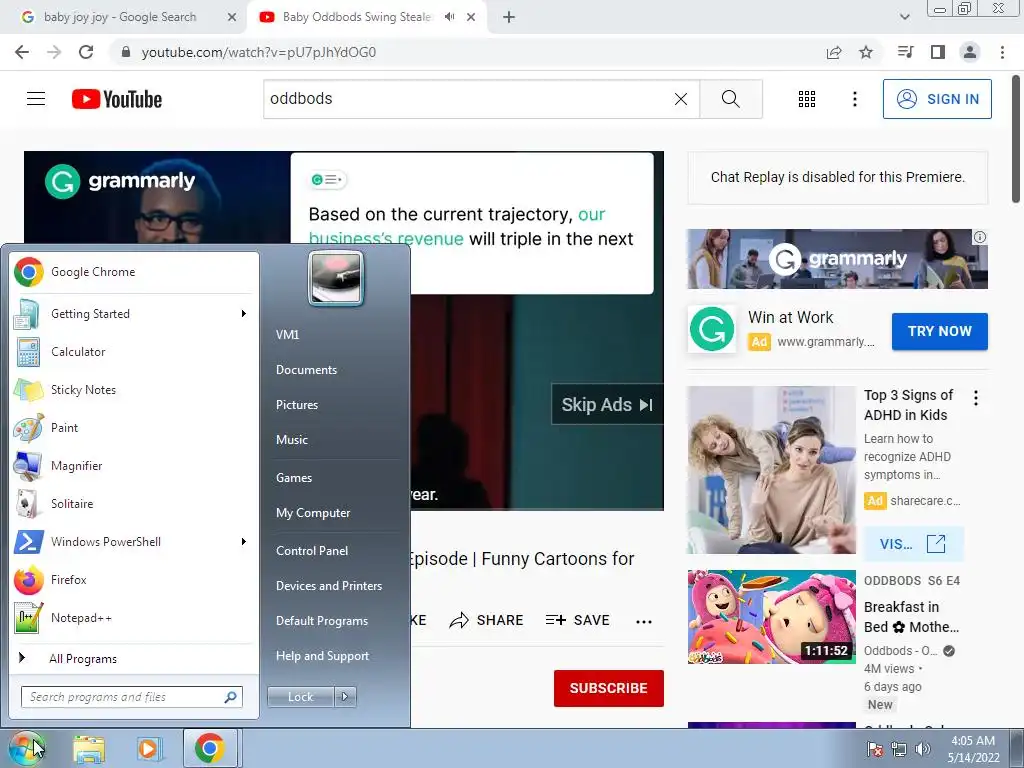
Task: Click the SHARE button under video
Action: click(x=487, y=620)
